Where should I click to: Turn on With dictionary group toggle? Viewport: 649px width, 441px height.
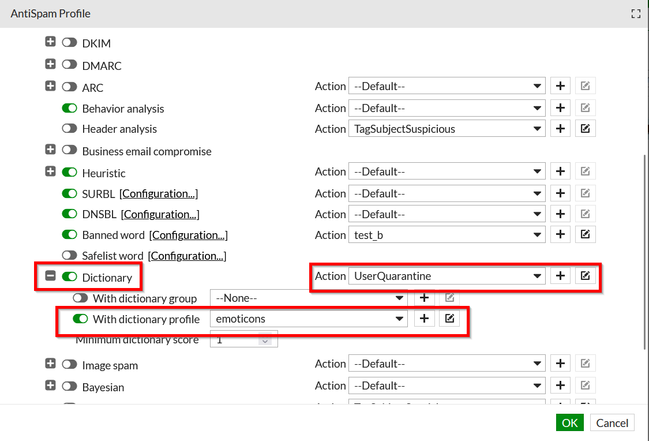point(82,298)
